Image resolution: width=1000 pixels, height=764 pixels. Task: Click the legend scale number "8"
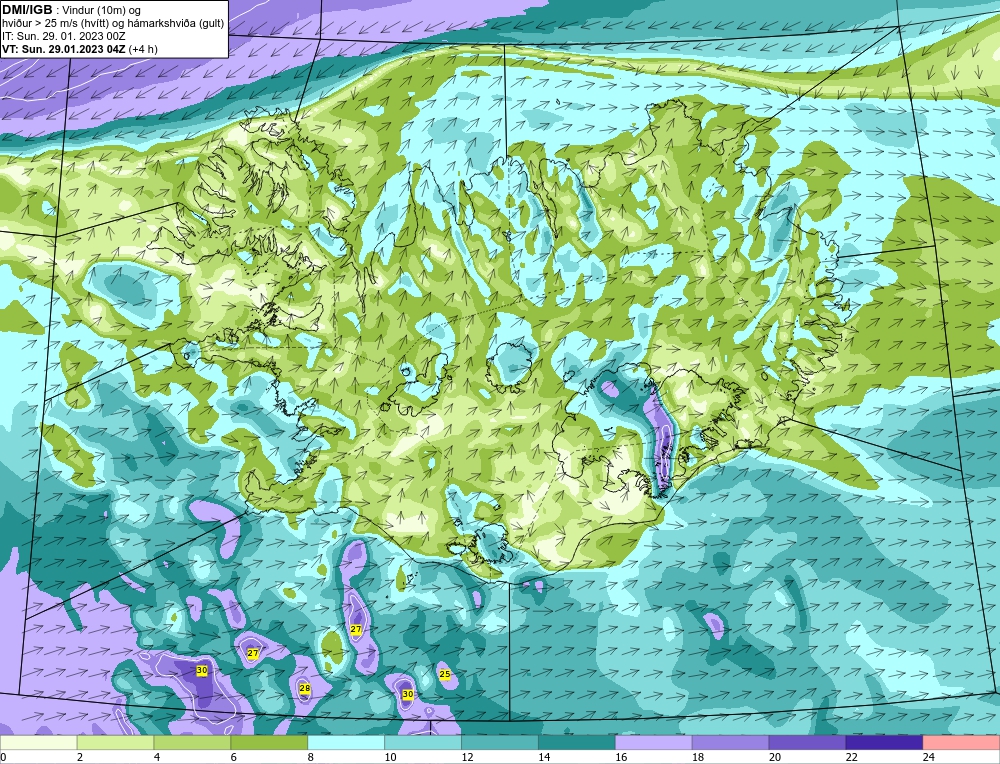pyautogui.click(x=311, y=757)
